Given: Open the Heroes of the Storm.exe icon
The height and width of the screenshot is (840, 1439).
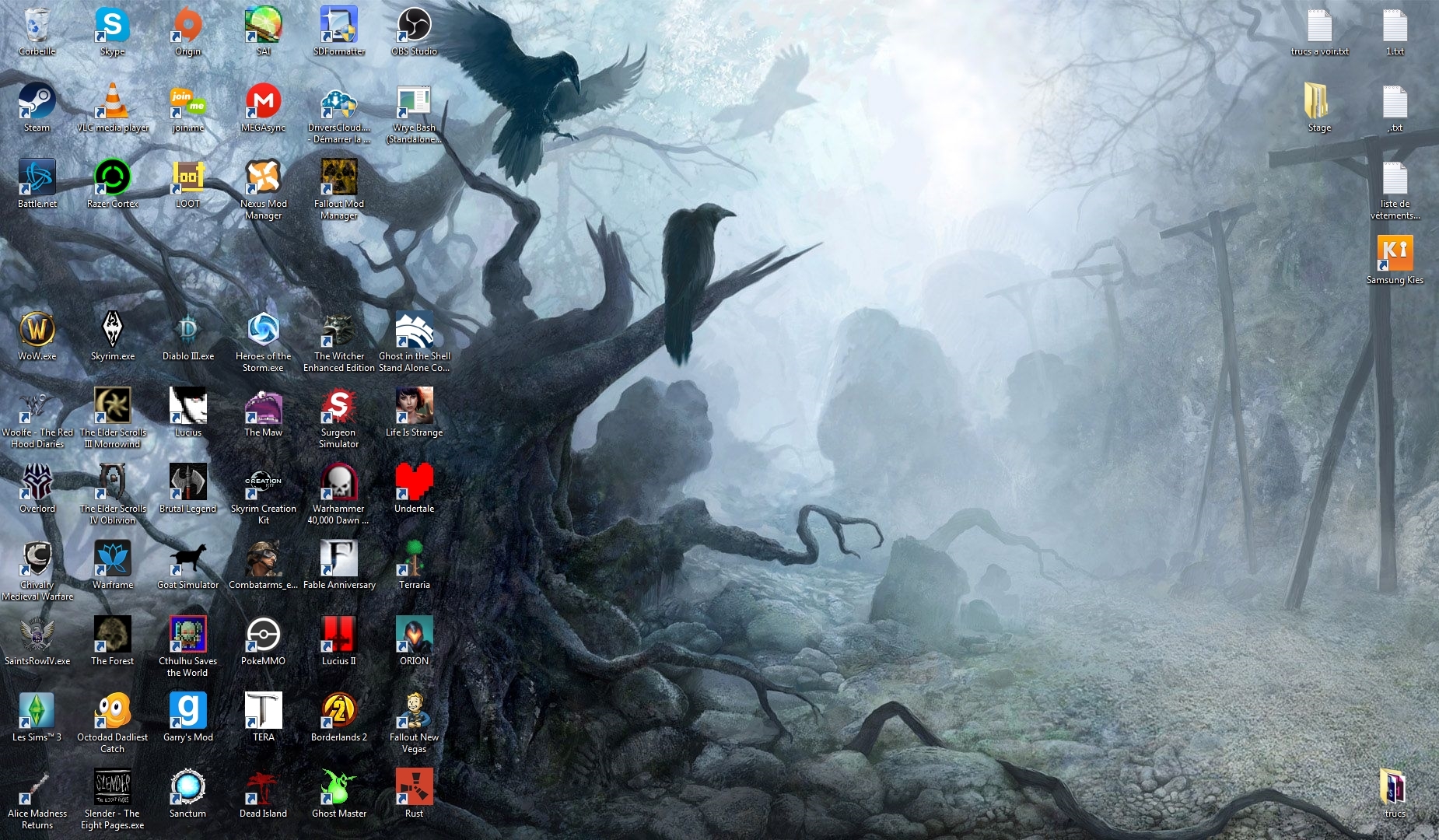Looking at the screenshot, I should pyautogui.click(x=263, y=330).
